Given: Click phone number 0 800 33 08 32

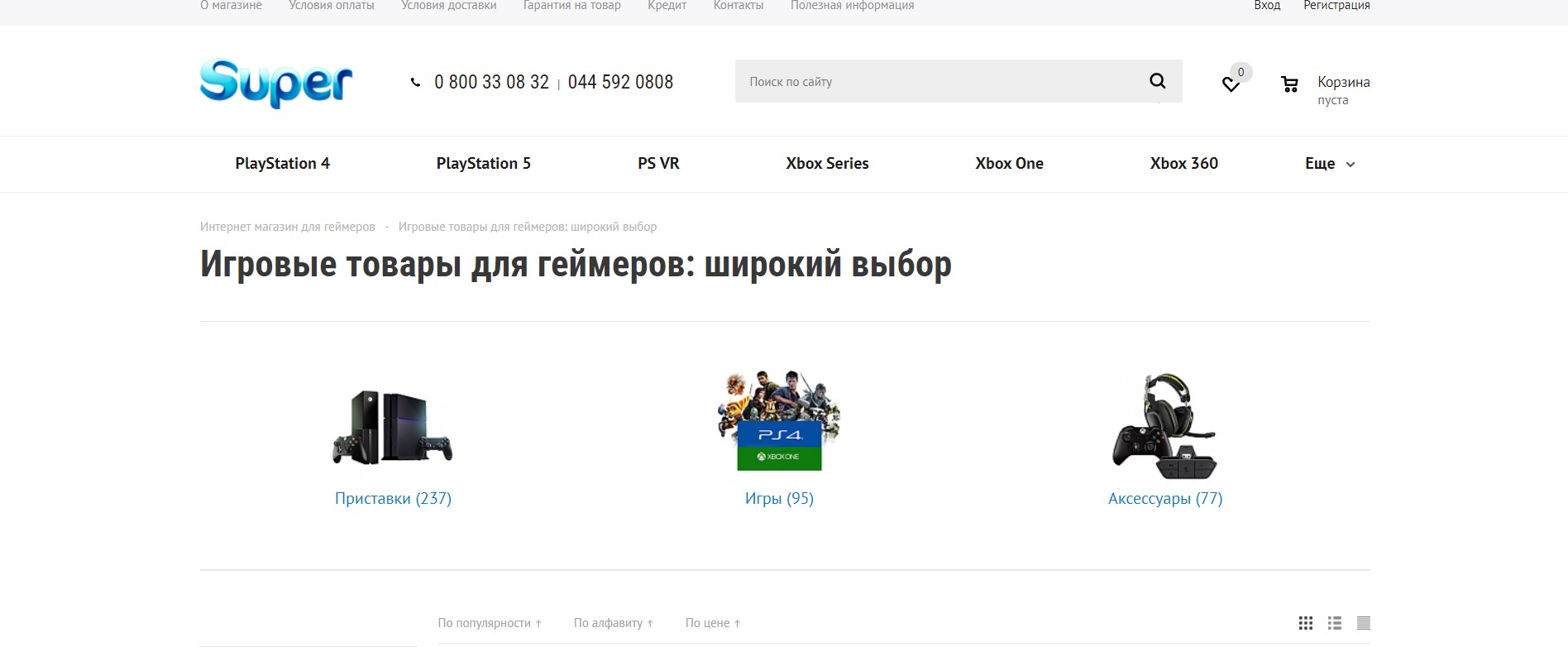Looking at the screenshot, I should tap(491, 82).
